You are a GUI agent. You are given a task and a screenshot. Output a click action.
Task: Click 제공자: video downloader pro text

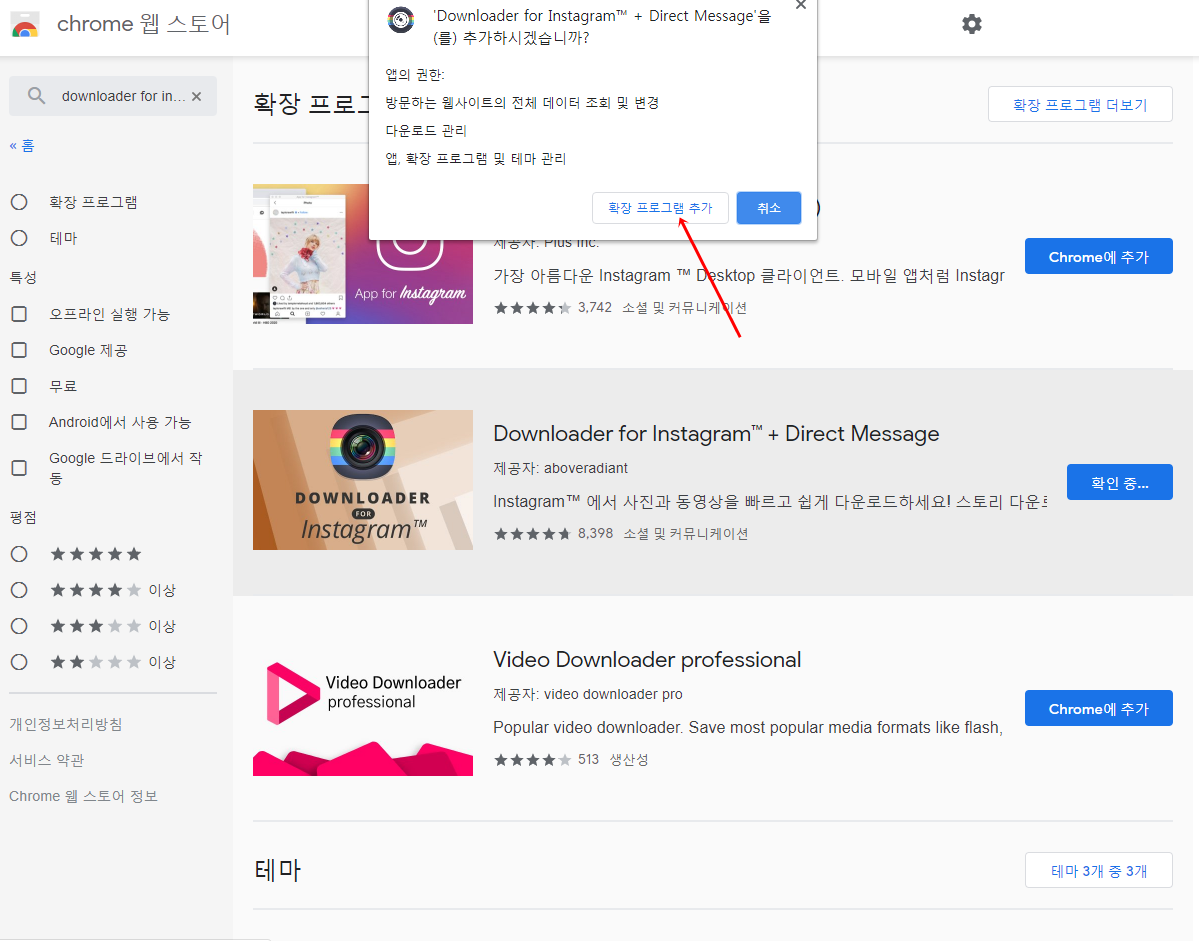588,694
